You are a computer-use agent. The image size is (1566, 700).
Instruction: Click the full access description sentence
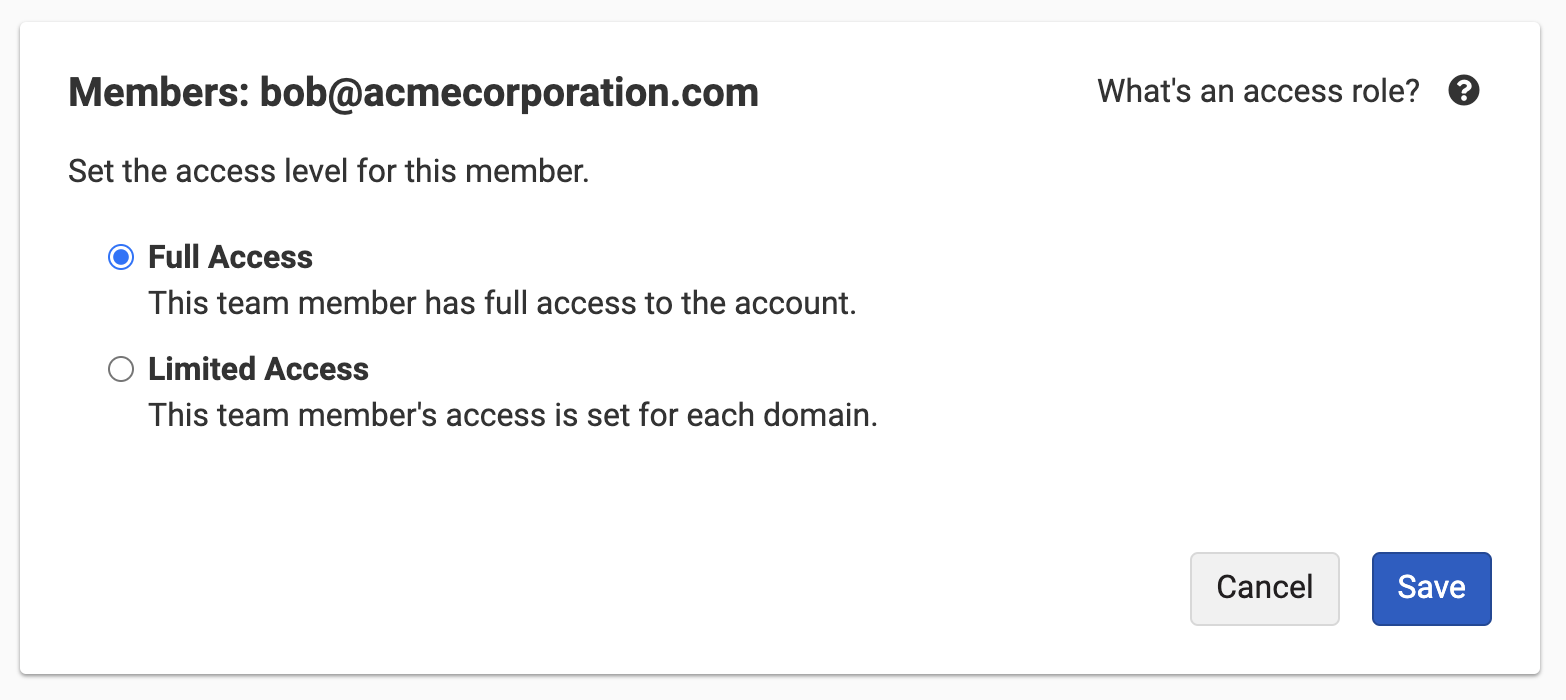pos(502,303)
